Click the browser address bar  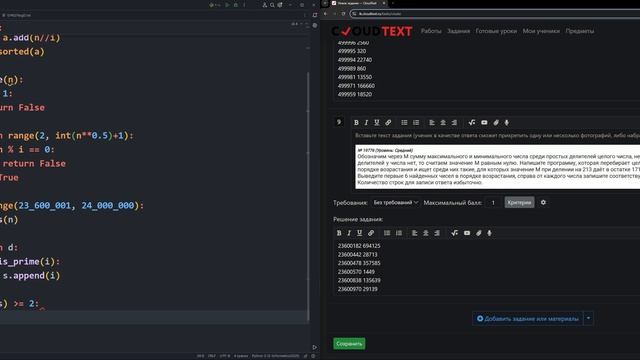pos(495,14)
